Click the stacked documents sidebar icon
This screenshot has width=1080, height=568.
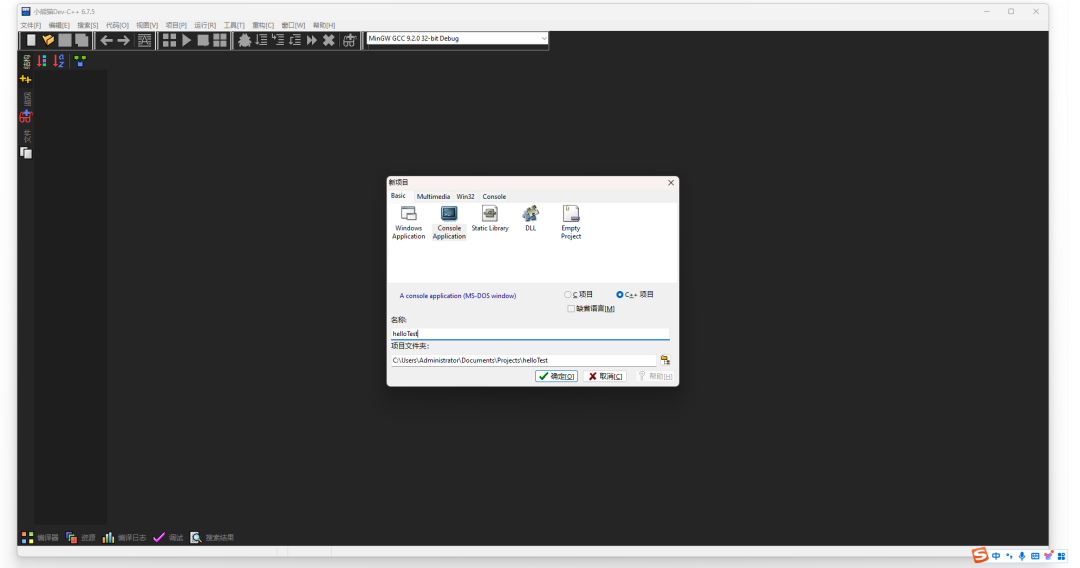pyautogui.click(x=26, y=153)
